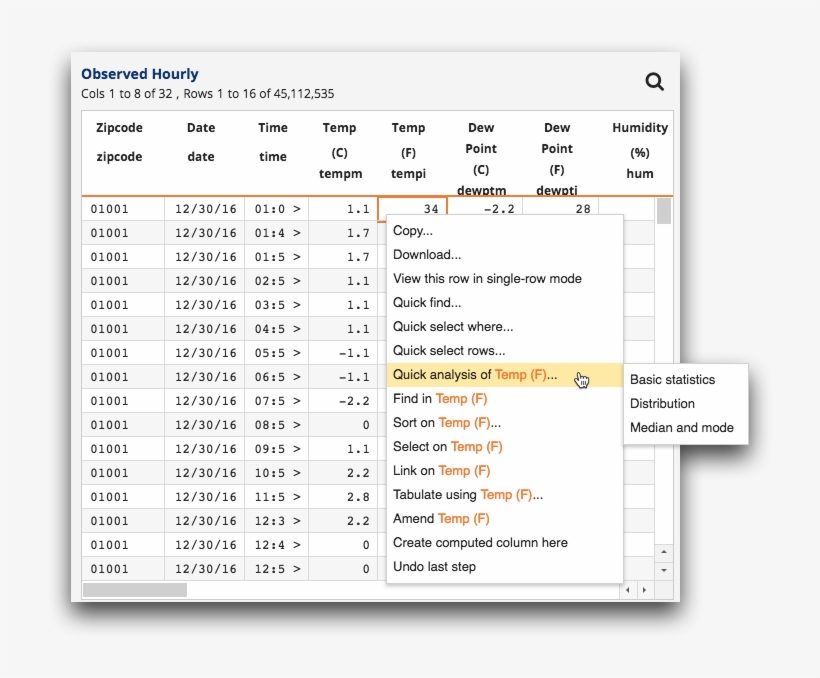Viewport: 820px width, 678px height.
Task: Expand time cell arrow in 02:5 row
Action: (x=297, y=281)
